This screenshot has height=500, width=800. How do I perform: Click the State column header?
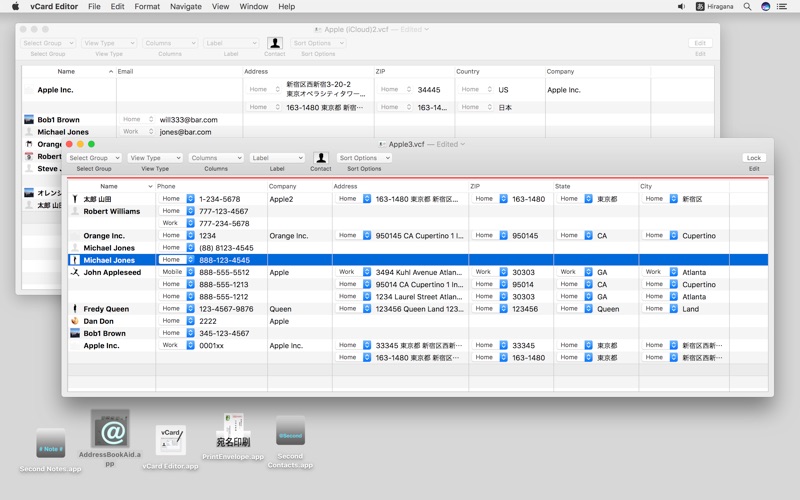click(596, 186)
